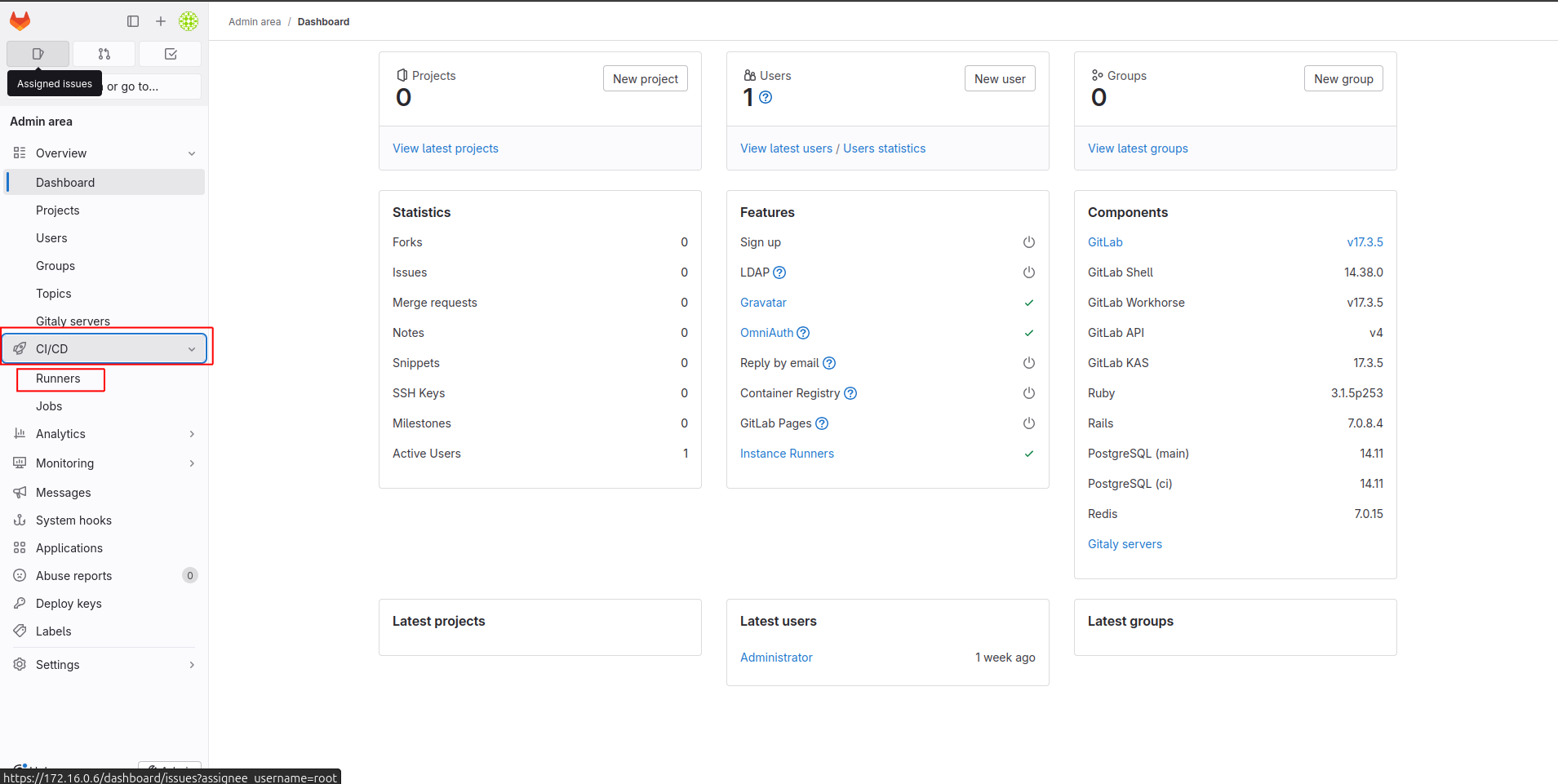Open Administrator under Latest users
Image resolution: width=1558 pixels, height=784 pixels.
(776, 658)
